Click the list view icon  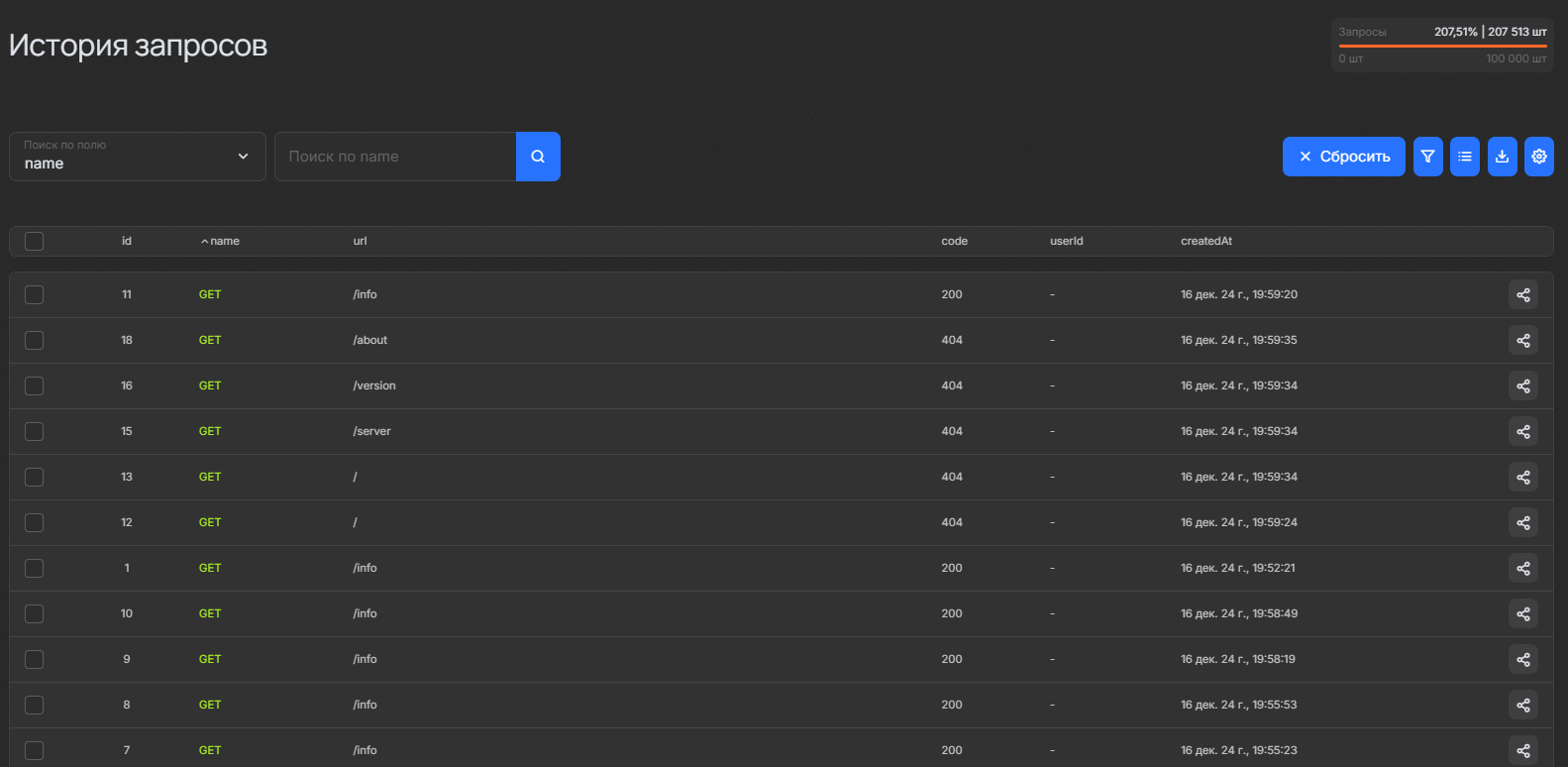pyautogui.click(x=1464, y=157)
